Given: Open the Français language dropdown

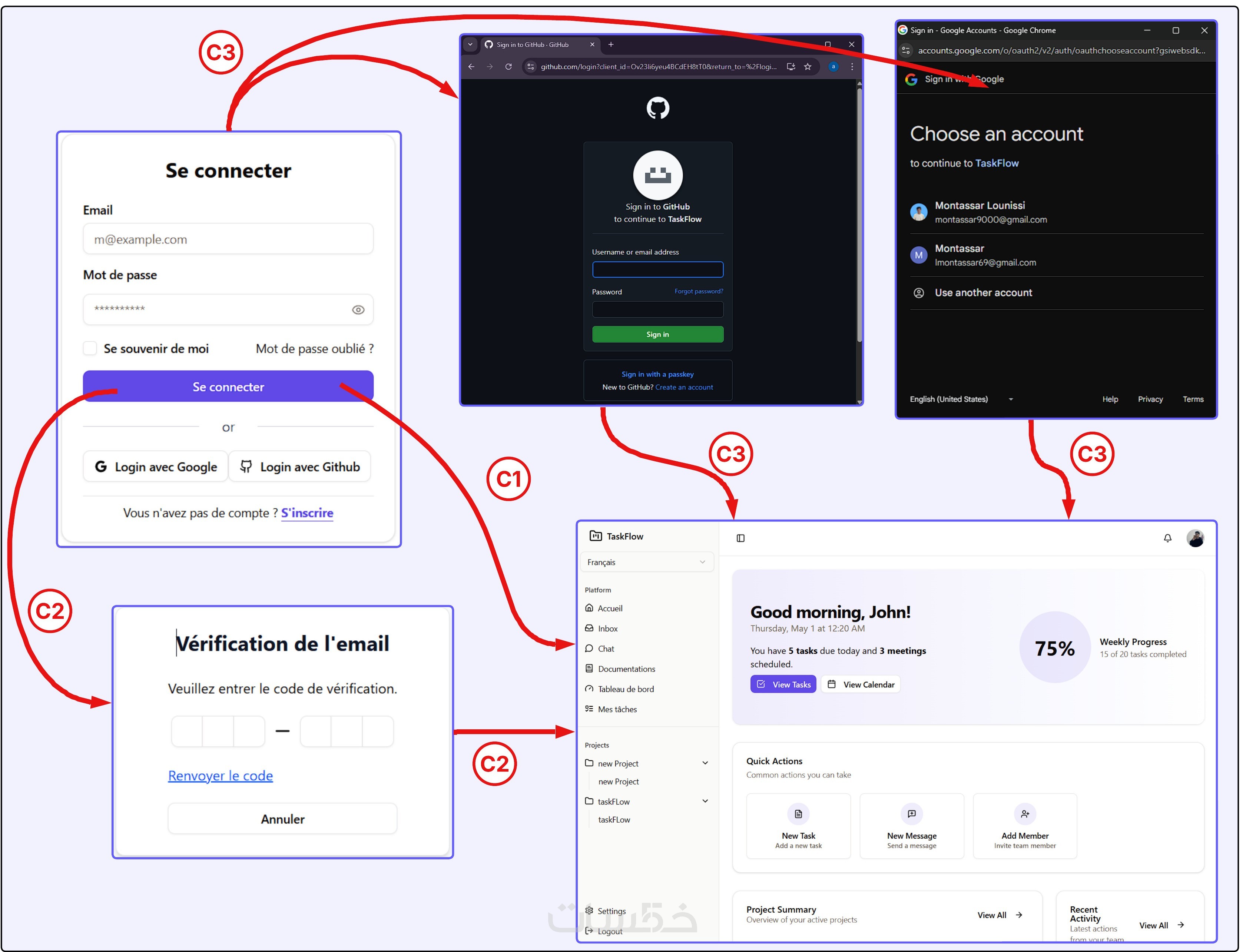Looking at the screenshot, I should 646,562.
